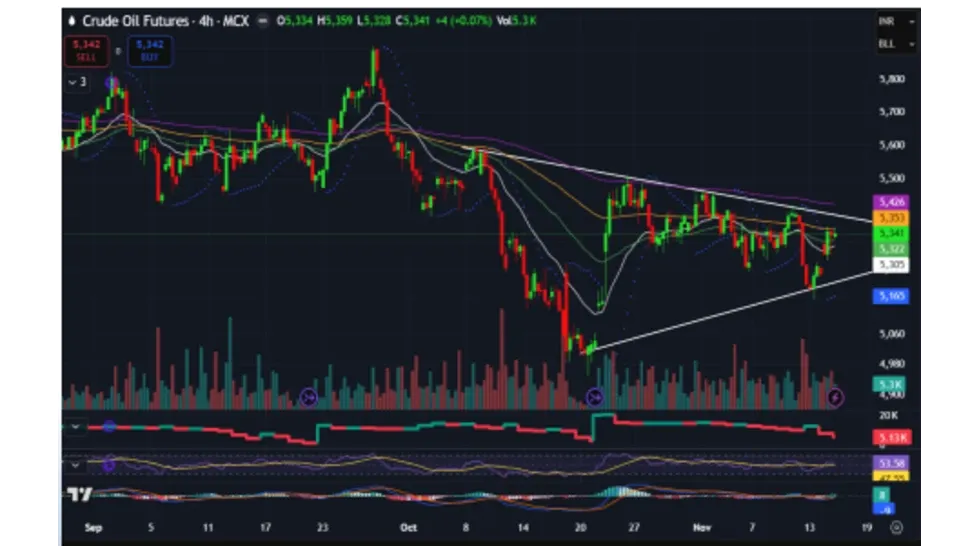
Task: Click the red SELL 5,342 button
Action: click(86, 50)
